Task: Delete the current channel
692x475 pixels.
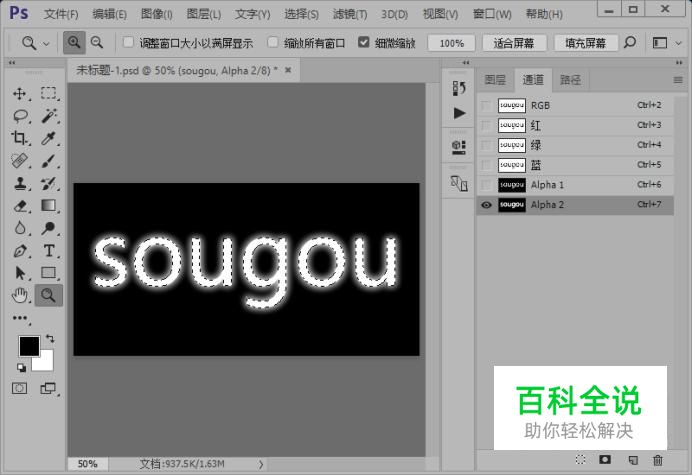Action: 658,460
